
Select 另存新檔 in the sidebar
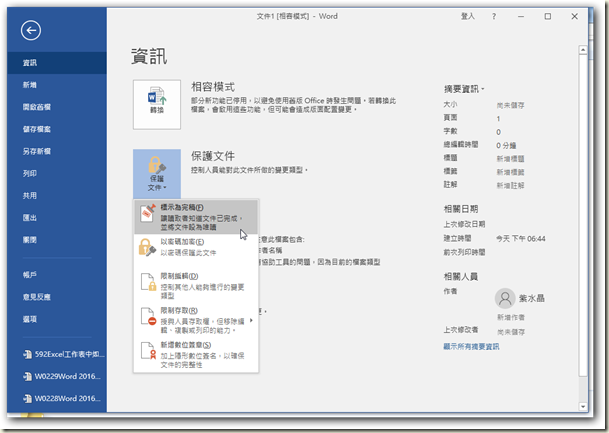pos(57,151)
